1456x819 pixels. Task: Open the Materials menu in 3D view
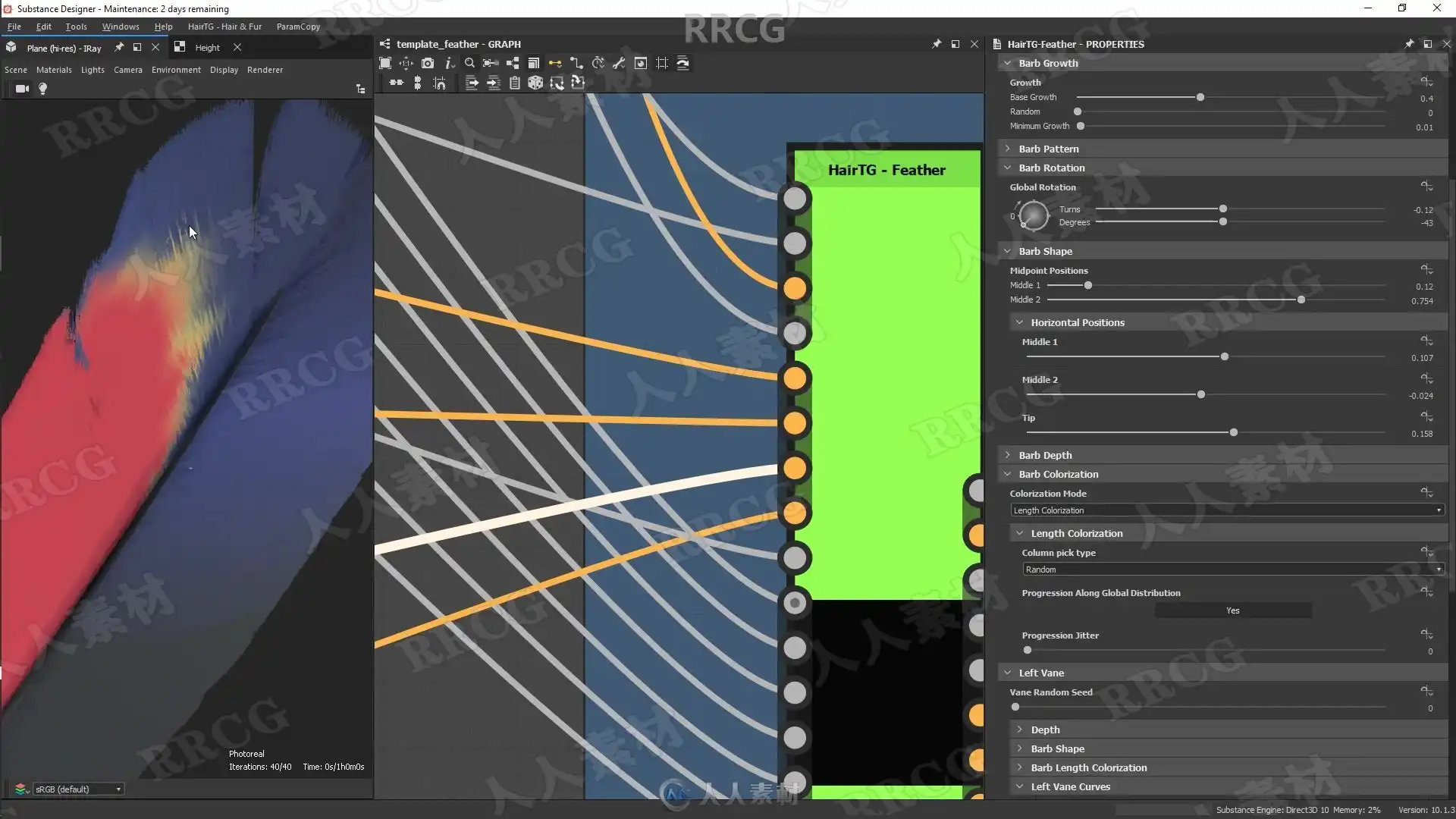(x=54, y=70)
